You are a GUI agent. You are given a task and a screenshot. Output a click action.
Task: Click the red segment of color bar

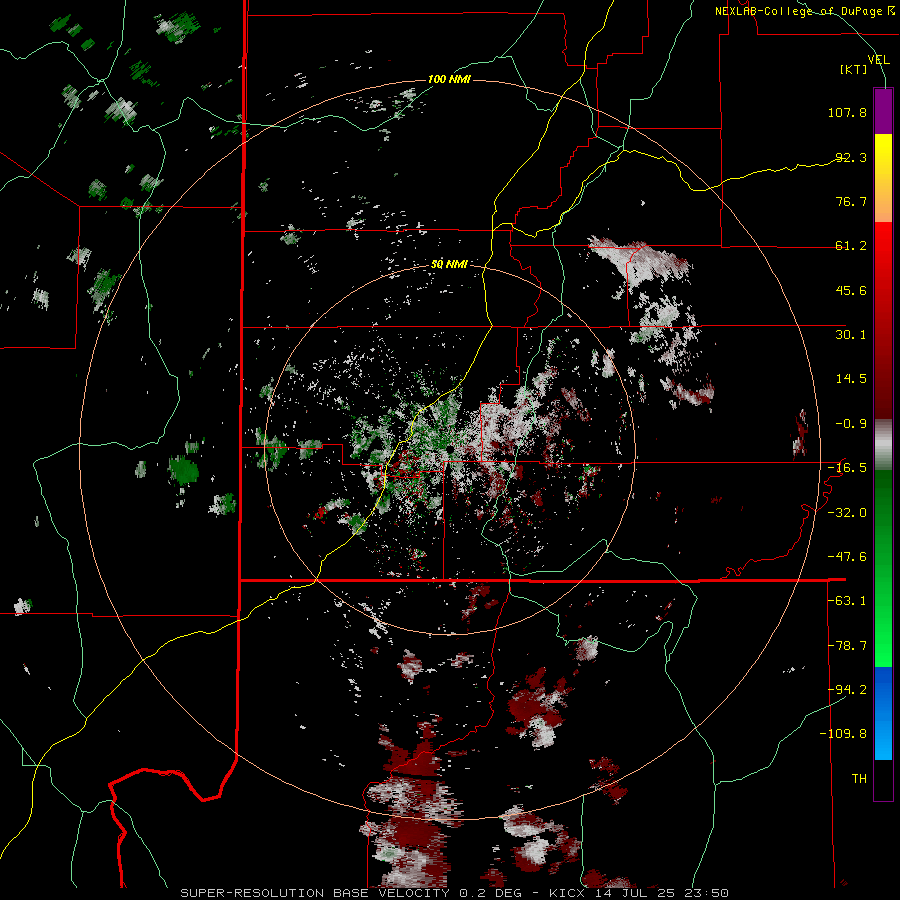(883, 320)
